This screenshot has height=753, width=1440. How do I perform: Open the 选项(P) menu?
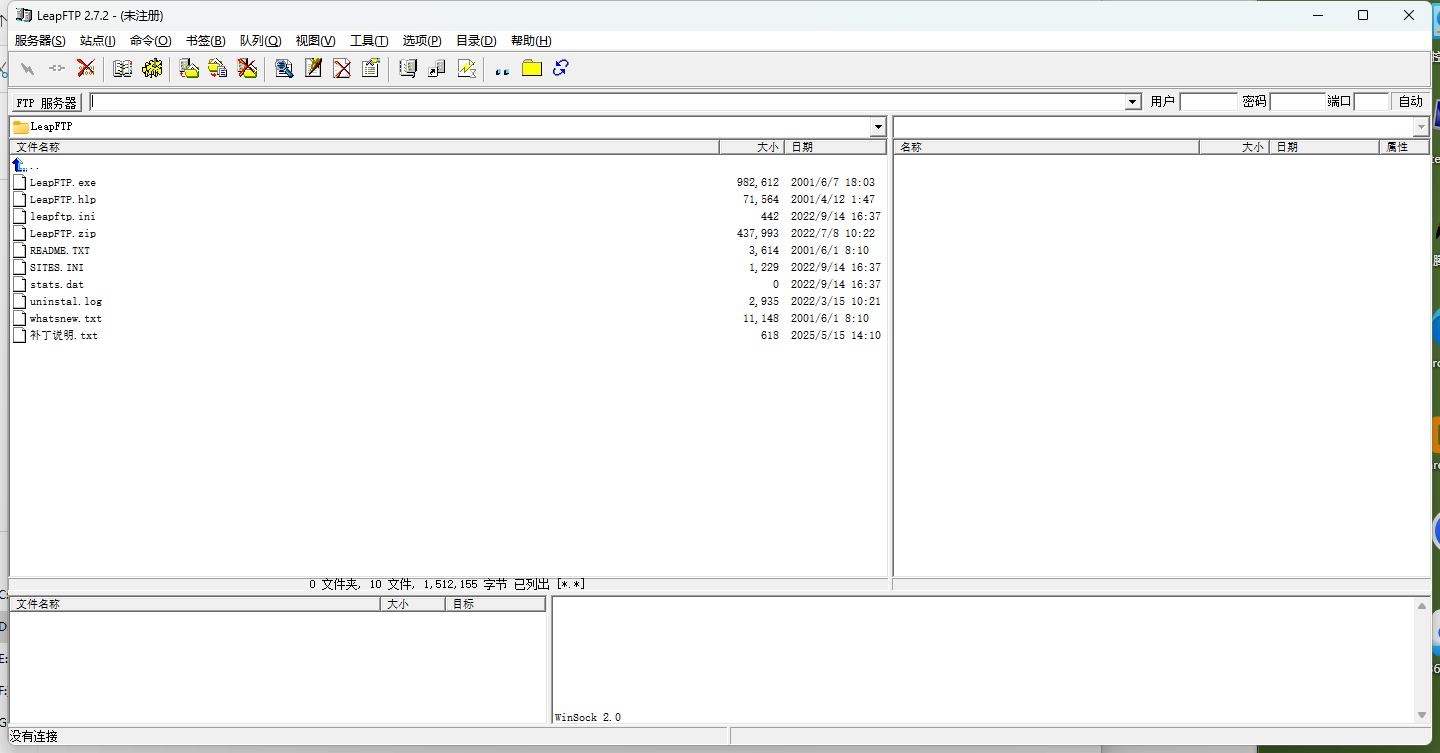click(x=422, y=41)
